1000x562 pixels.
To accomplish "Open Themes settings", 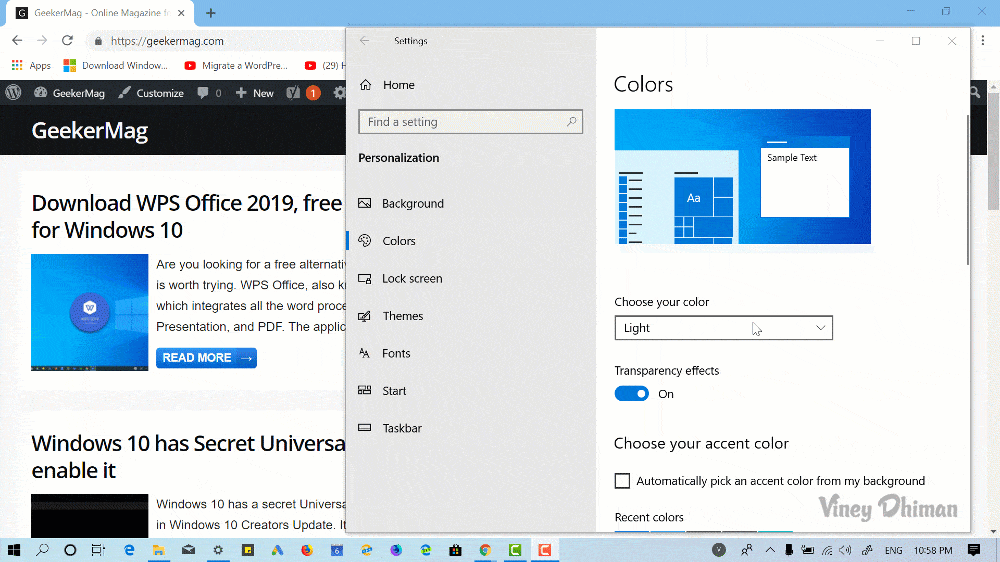I will pos(391,316).
